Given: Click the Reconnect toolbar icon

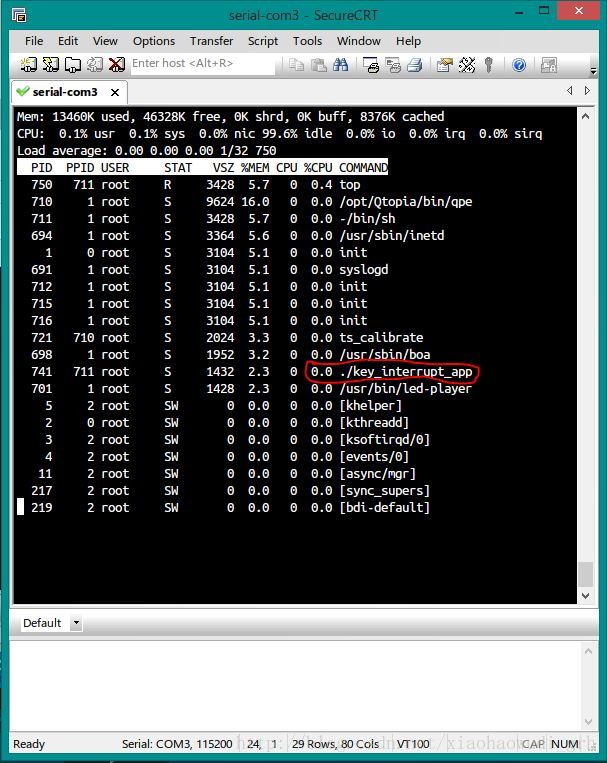Looking at the screenshot, I should [94, 64].
